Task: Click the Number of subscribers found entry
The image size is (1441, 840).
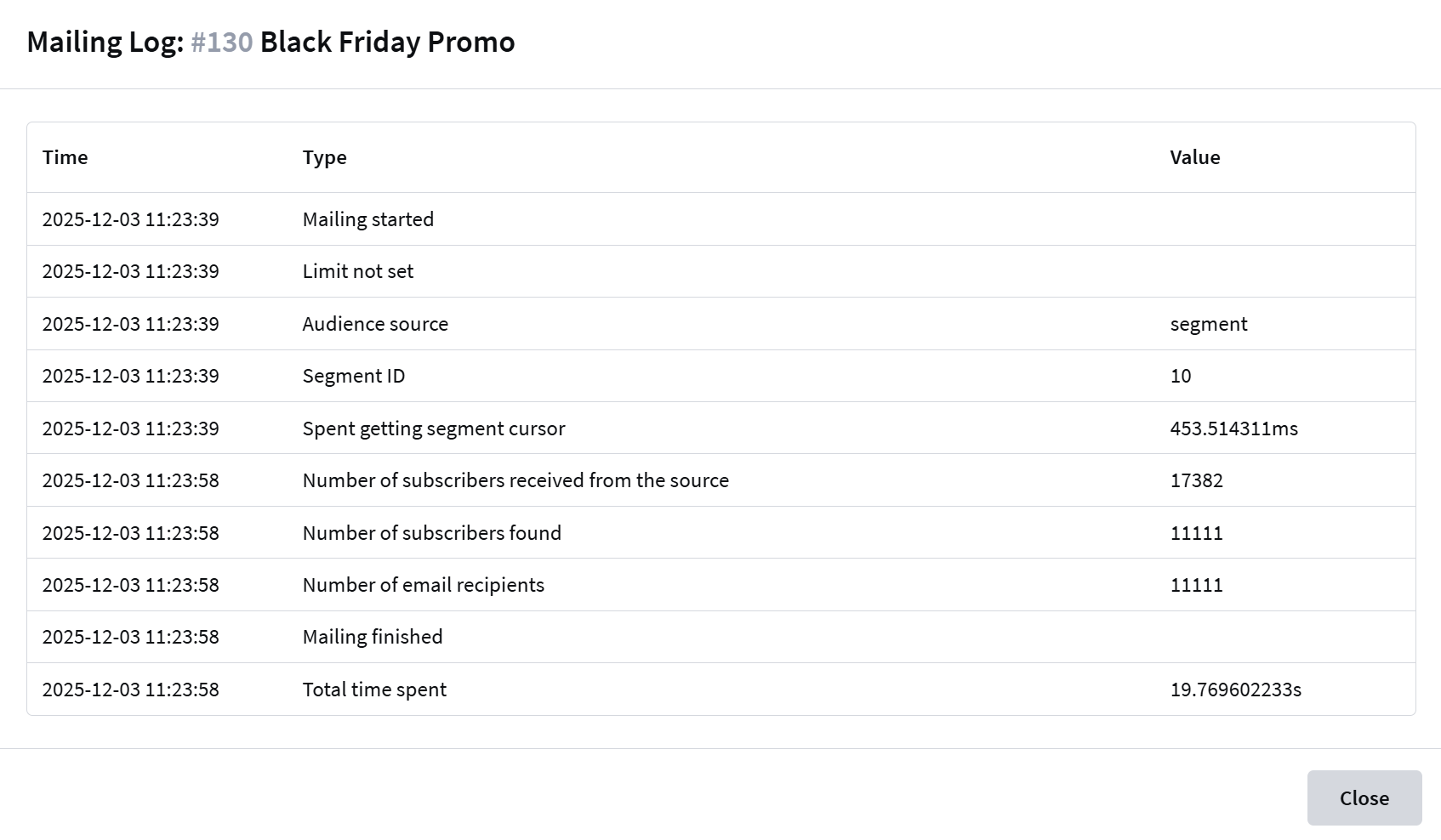Action: [431, 533]
